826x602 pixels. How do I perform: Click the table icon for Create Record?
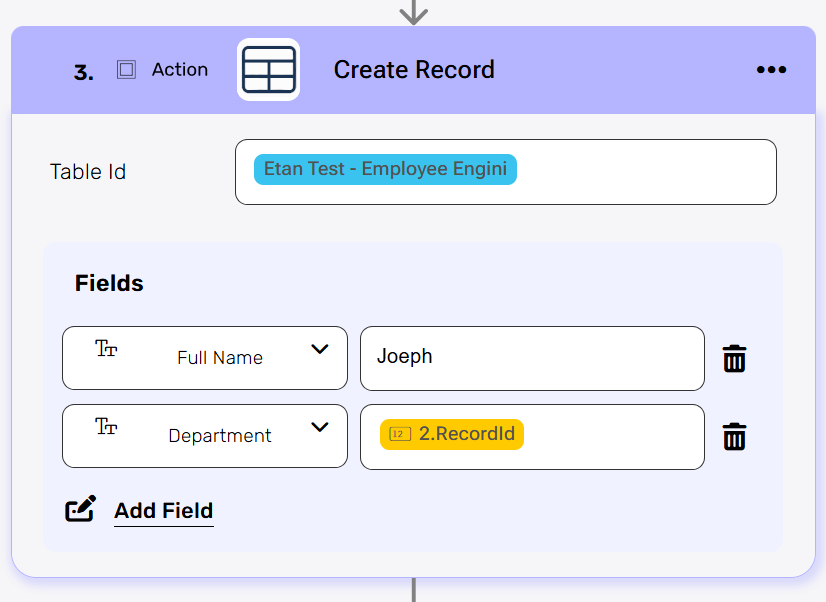coord(268,70)
